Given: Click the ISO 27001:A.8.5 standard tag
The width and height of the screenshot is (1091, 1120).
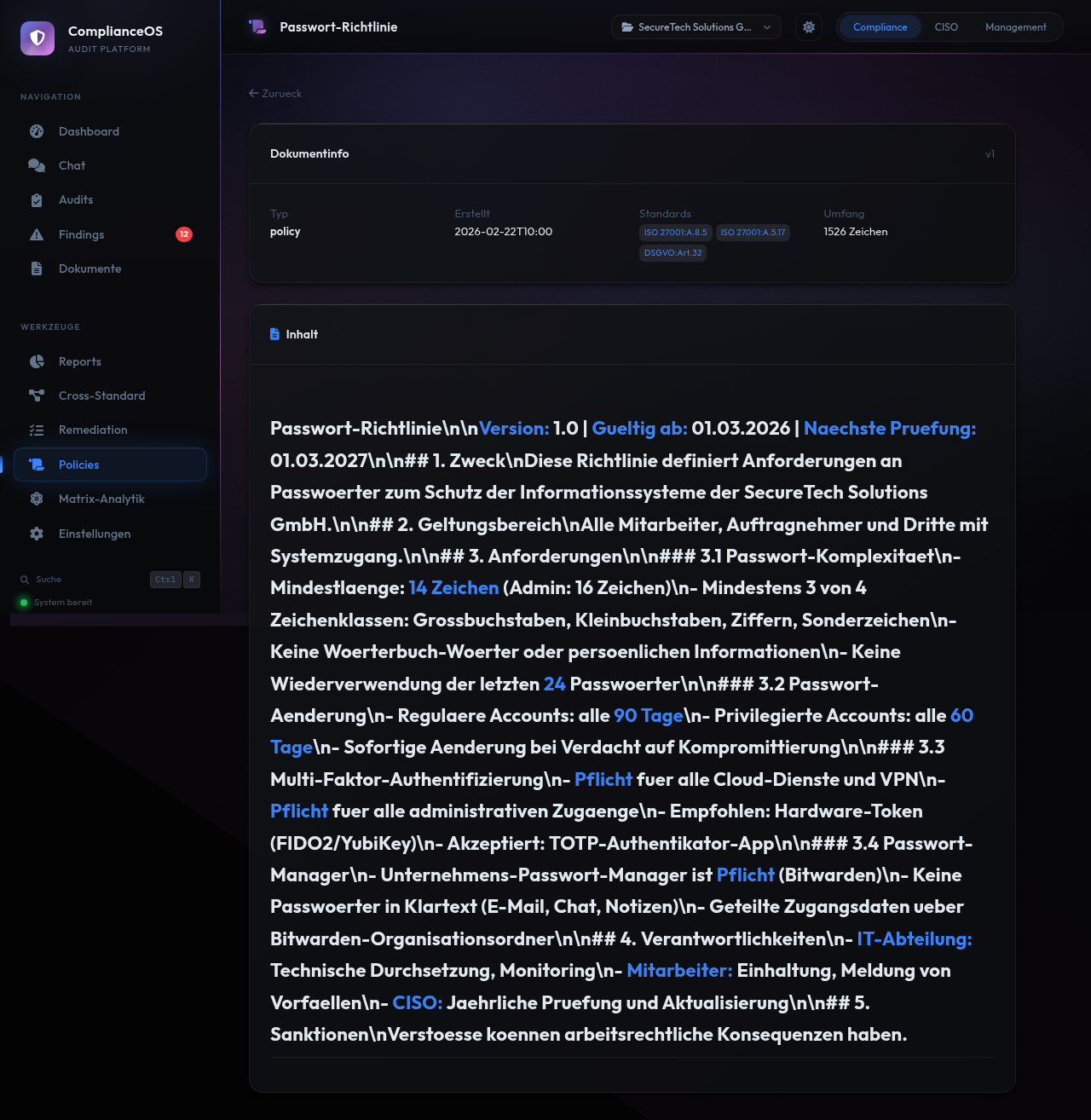Looking at the screenshot, I should pos(675,233).
